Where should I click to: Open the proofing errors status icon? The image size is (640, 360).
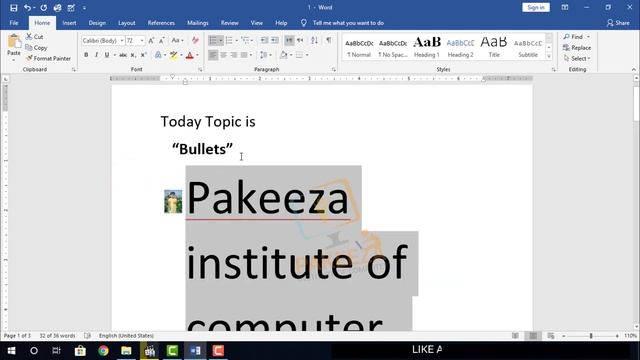(87, 336)
